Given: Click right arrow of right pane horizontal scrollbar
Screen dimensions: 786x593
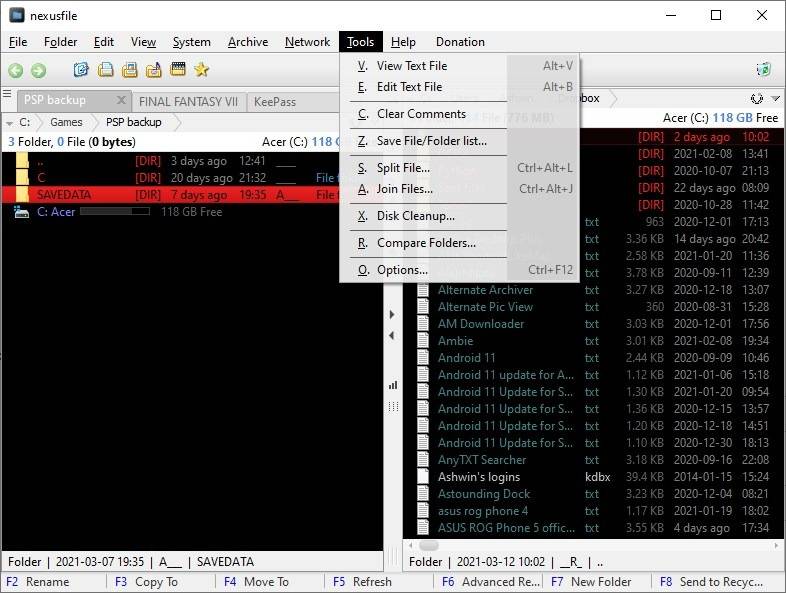Looking at the screenshot, I should tap(776, 545).
